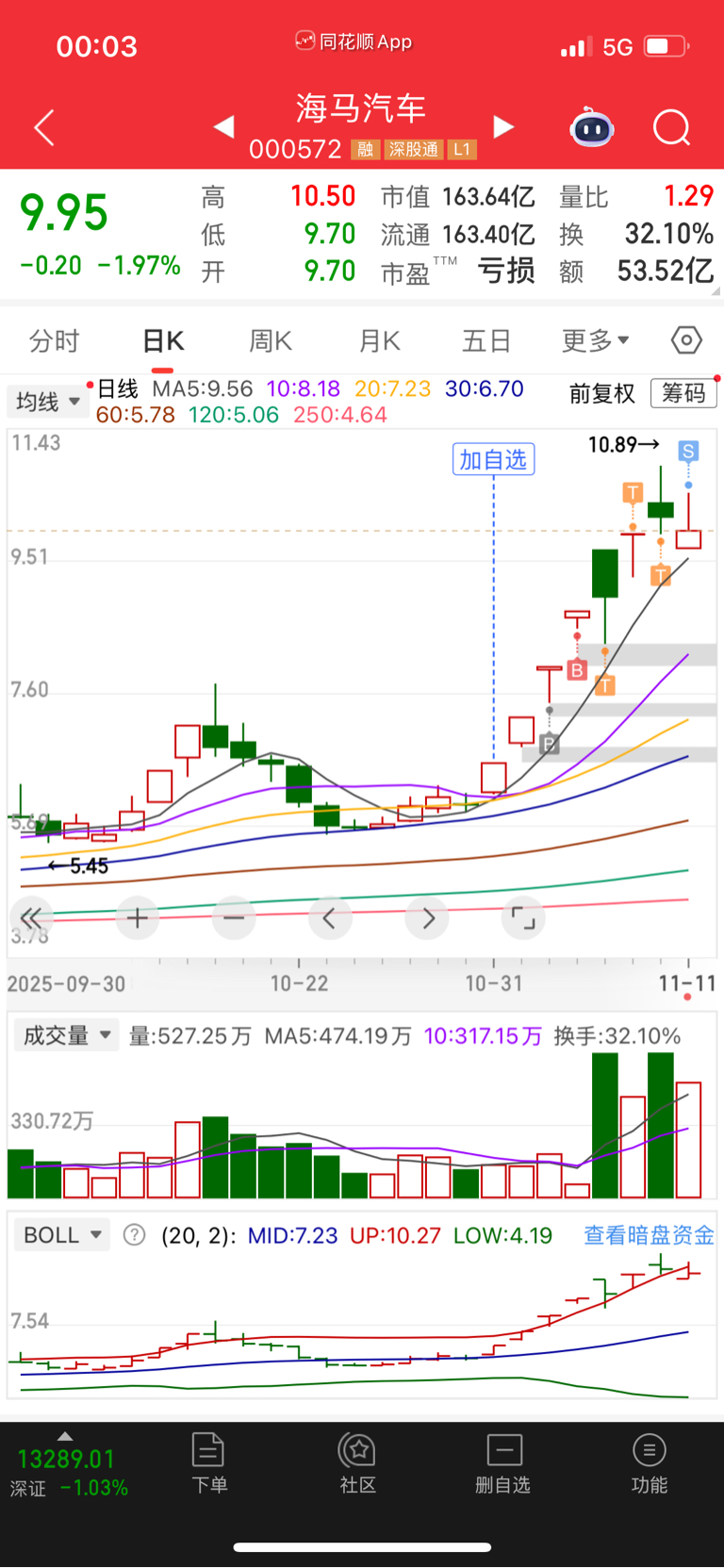
Task: Tap the 融 margin tag
Action: click(365, 149)
